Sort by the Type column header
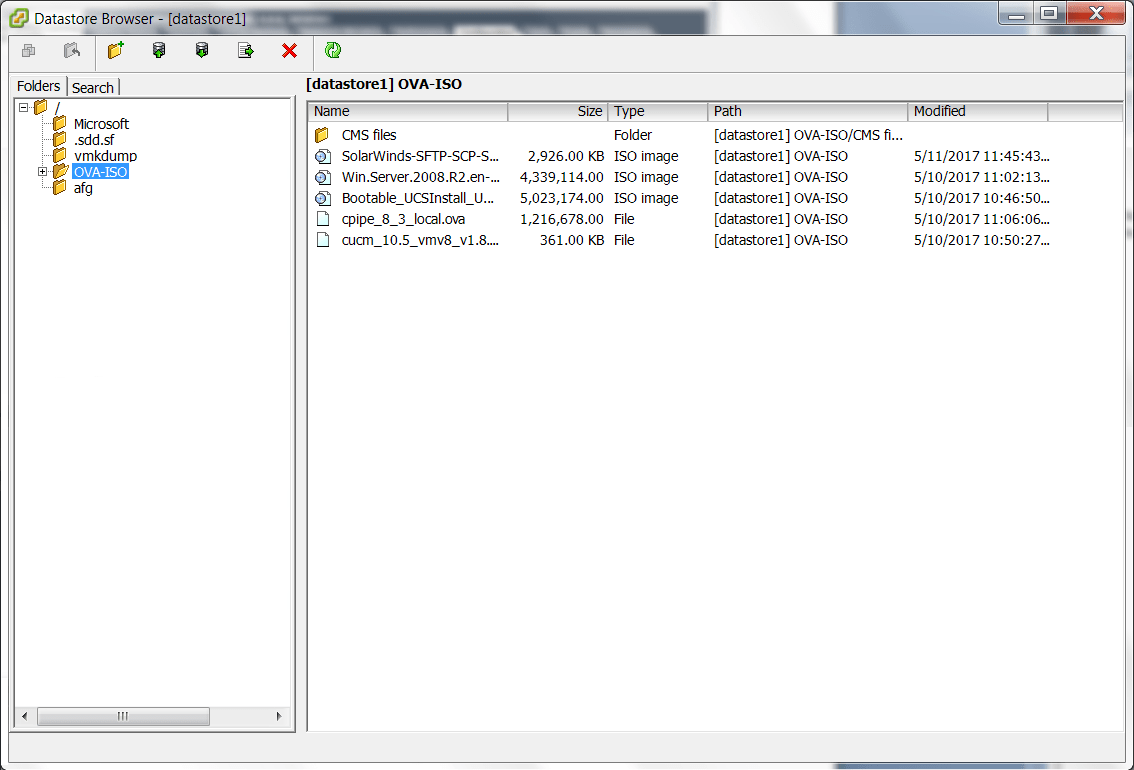 click(658, 111)
